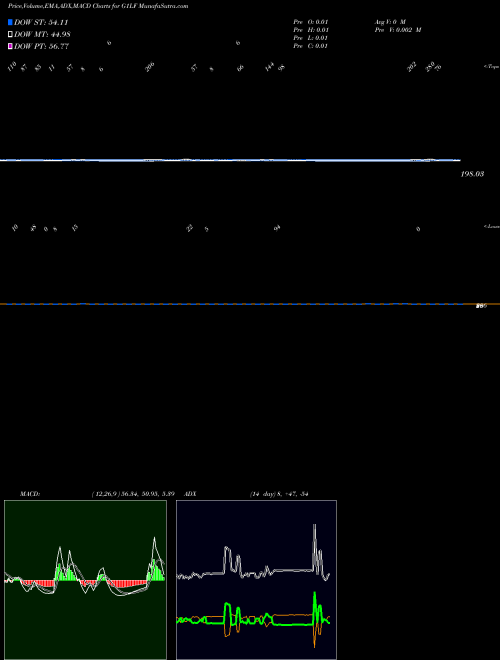This screenshot has height=660, width=500.
Task: Click the 'Avg V: 0 M' value
Action: pos(390,22)
